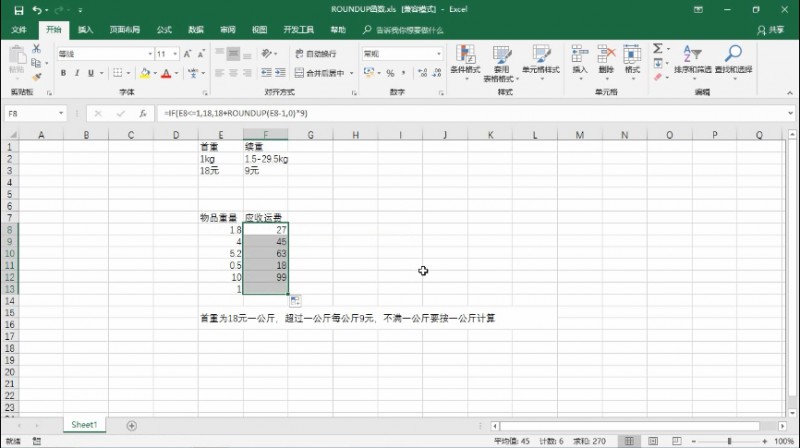Open Cell Styles gallery
The image size is (800, 448).
coord(541,63)
